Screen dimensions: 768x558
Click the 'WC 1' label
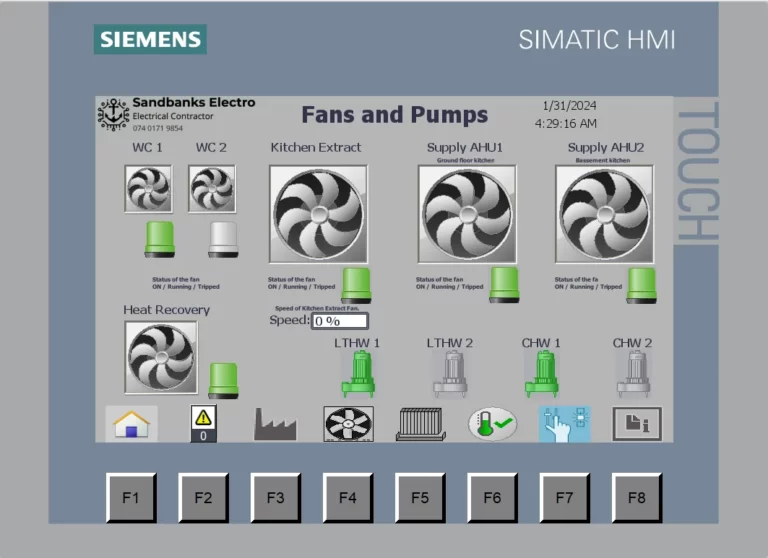[147, 147]
